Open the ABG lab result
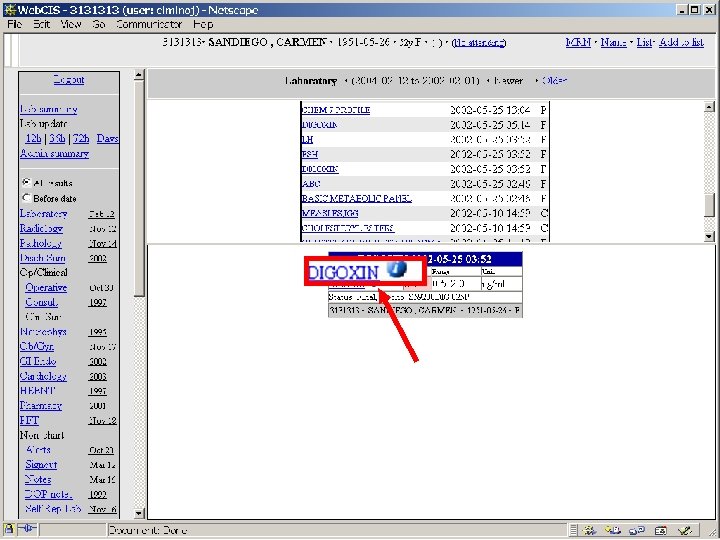This screenshot has width=720, height=540. point(311,183)
